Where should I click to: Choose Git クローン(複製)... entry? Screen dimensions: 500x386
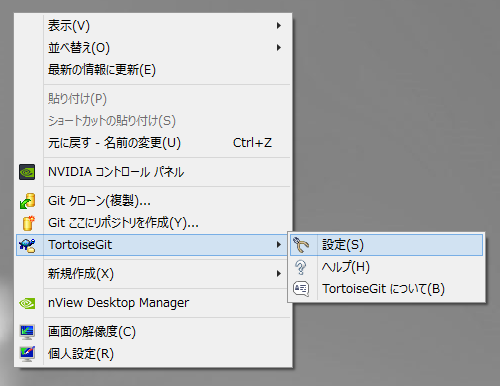point(153,201)
